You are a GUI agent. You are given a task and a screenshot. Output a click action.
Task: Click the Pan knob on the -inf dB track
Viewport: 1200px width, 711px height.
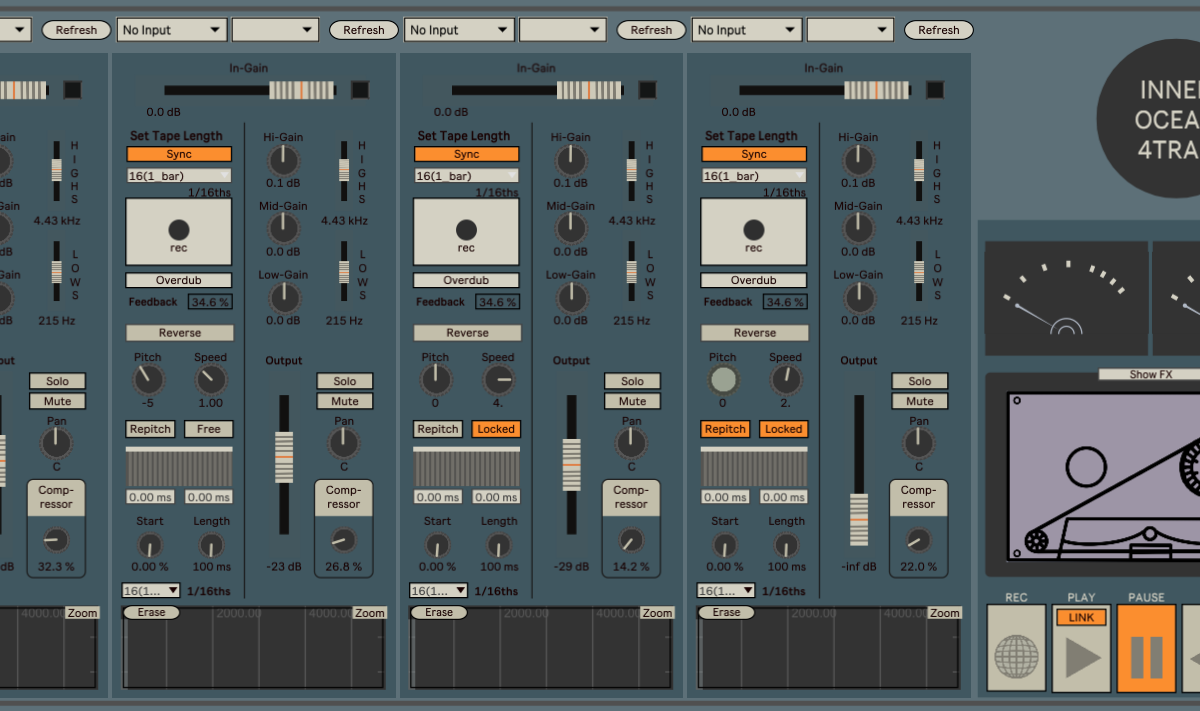pyautogui.click(x=918, y=443)
